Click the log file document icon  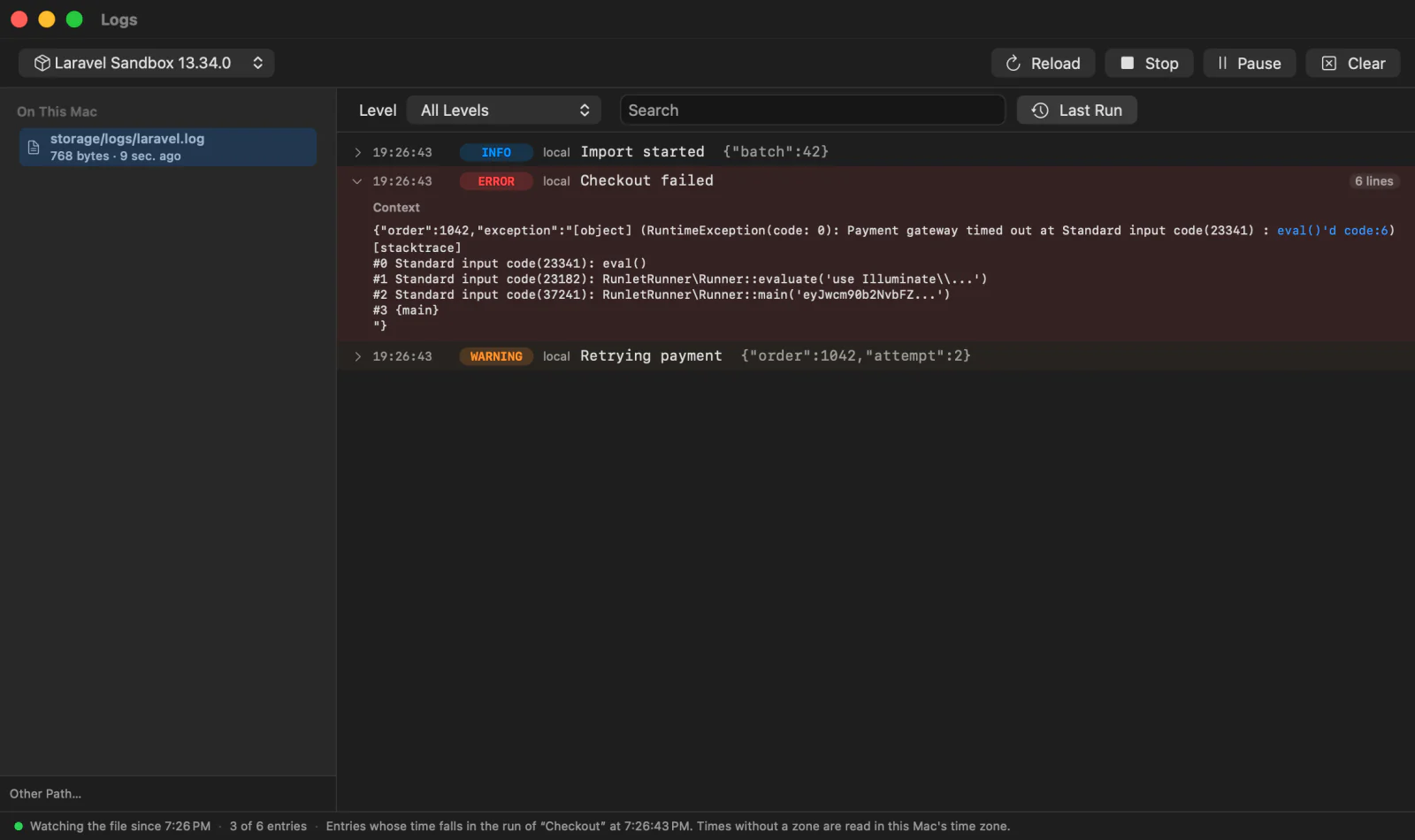point(34,148)
